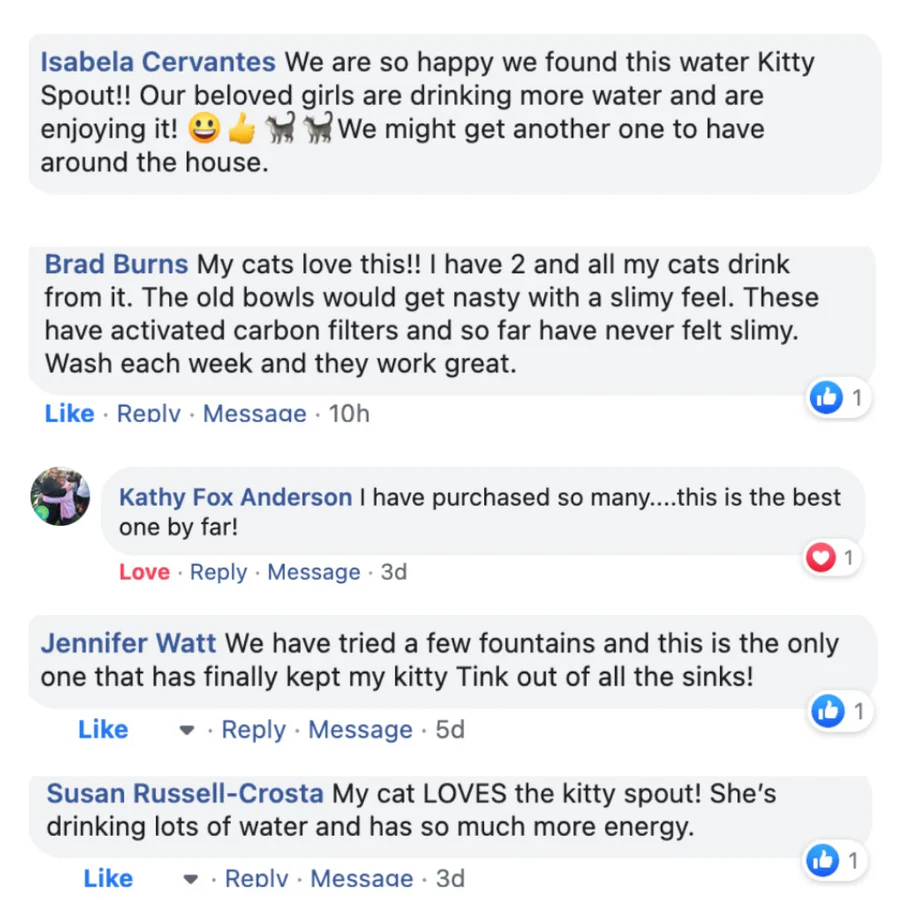The image size is (900, 900).
Task: Toggle the Love reaction on Kathy's comment
Action: point(144,572)
